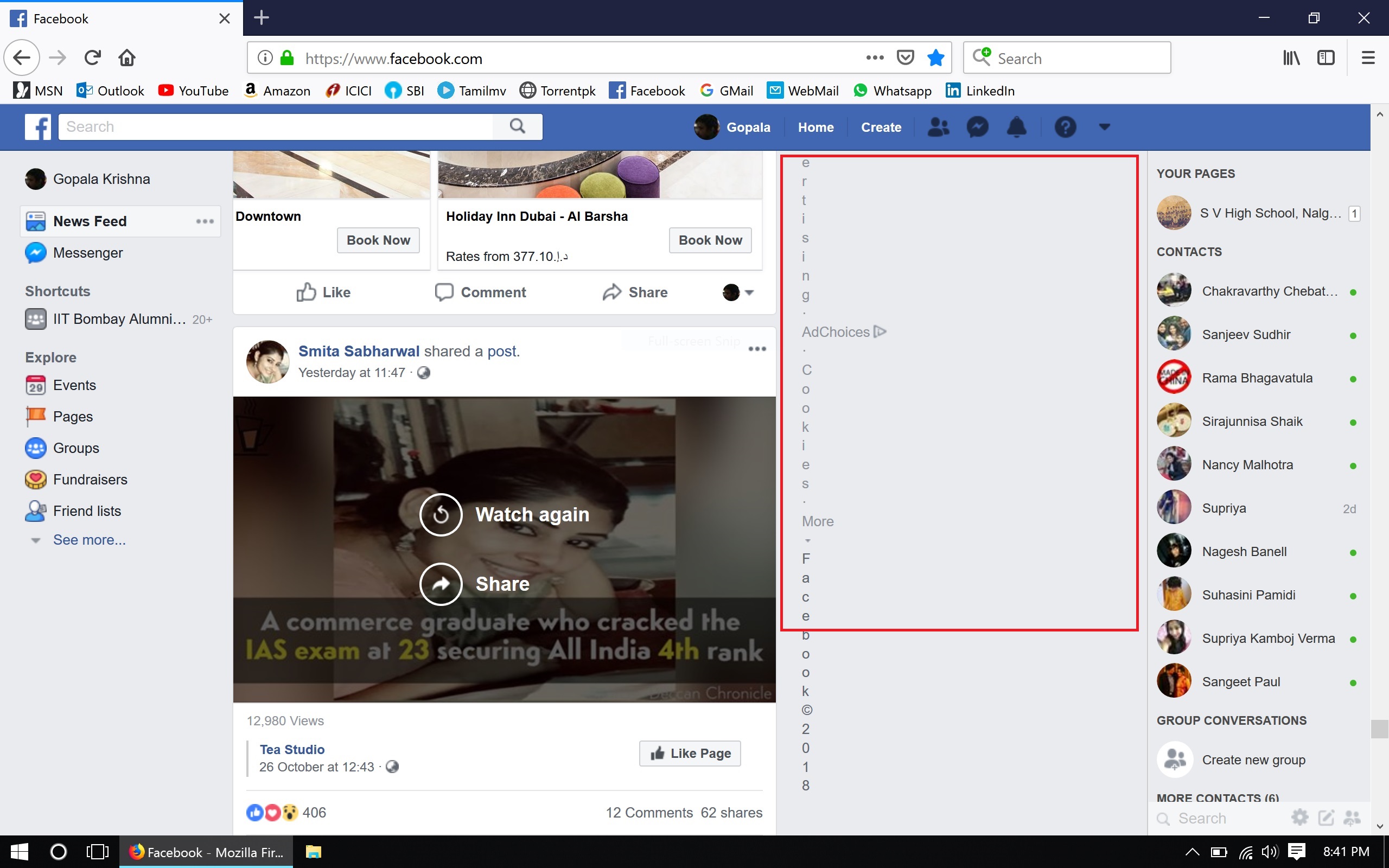Expand See more in the Explore section
Screen dimensions: 1389x868
click(89, 540)
